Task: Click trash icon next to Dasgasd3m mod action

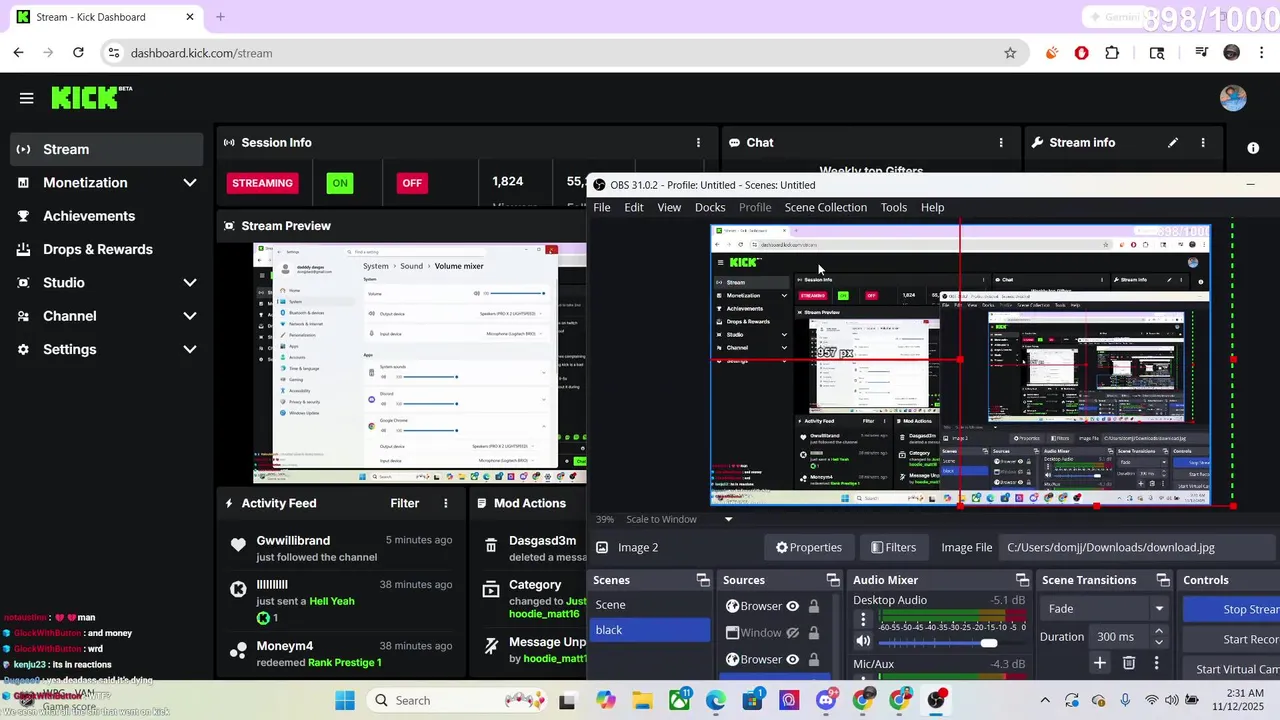Action: click(491, 546)
